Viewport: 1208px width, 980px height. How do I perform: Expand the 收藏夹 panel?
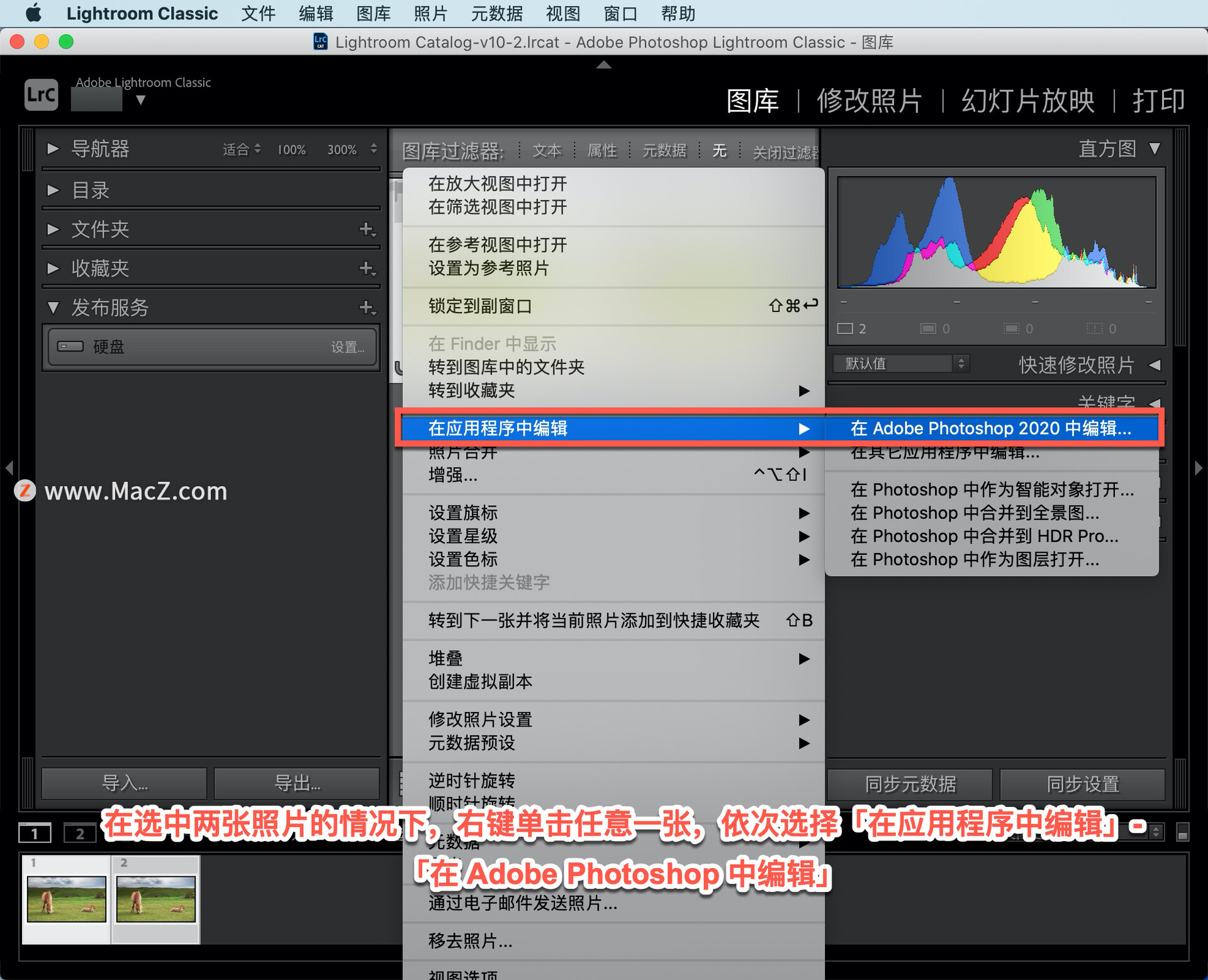tap(53, 269)
